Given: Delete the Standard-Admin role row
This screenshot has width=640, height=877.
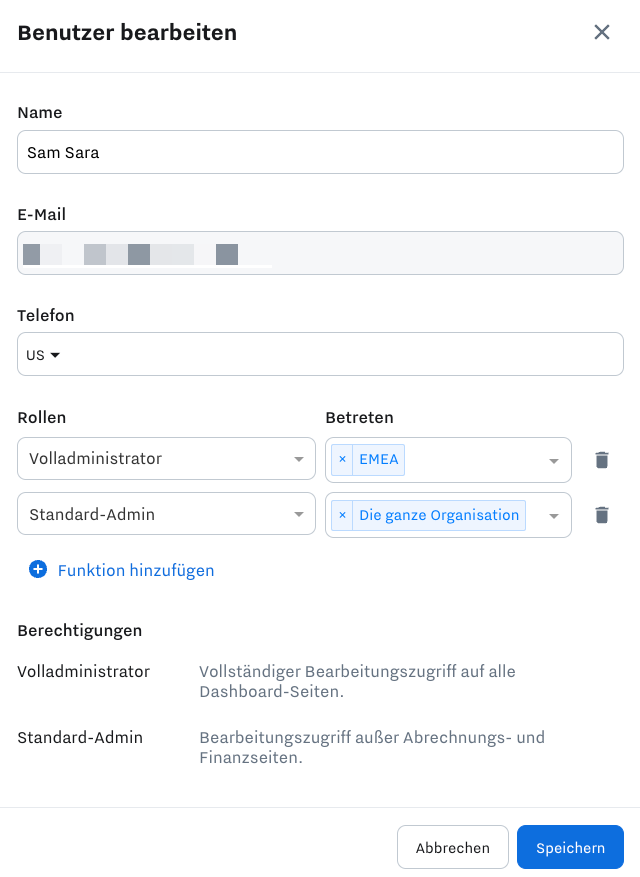Looking at the screenshot, I should point(602,515).
